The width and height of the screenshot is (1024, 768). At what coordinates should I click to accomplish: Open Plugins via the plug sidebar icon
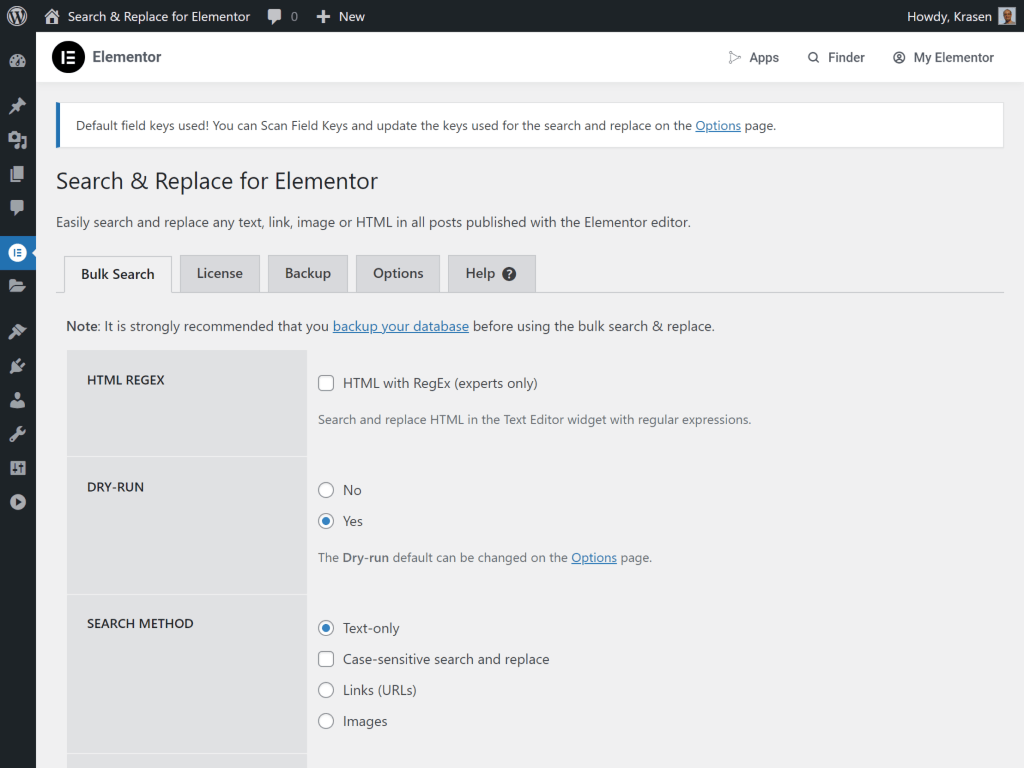[18, 366]
